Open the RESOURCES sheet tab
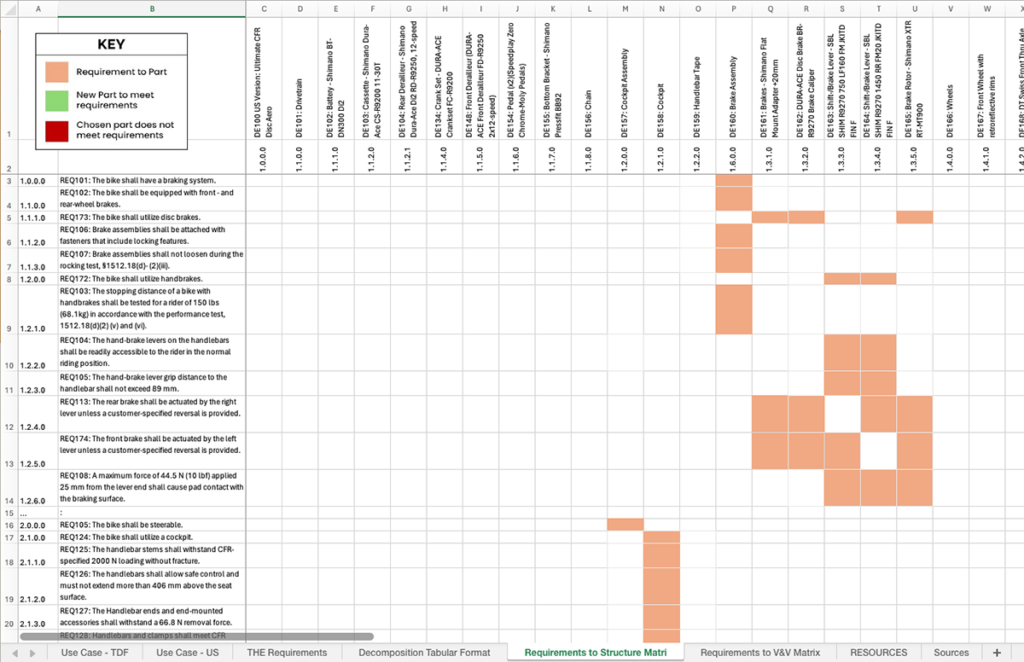 coord(877,652)
